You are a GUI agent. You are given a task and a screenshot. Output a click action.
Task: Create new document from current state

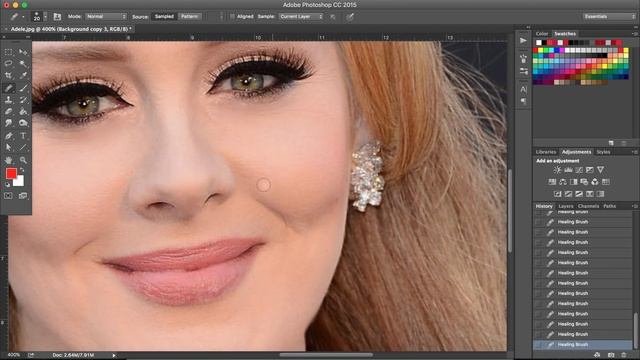[x=597, y=355]
